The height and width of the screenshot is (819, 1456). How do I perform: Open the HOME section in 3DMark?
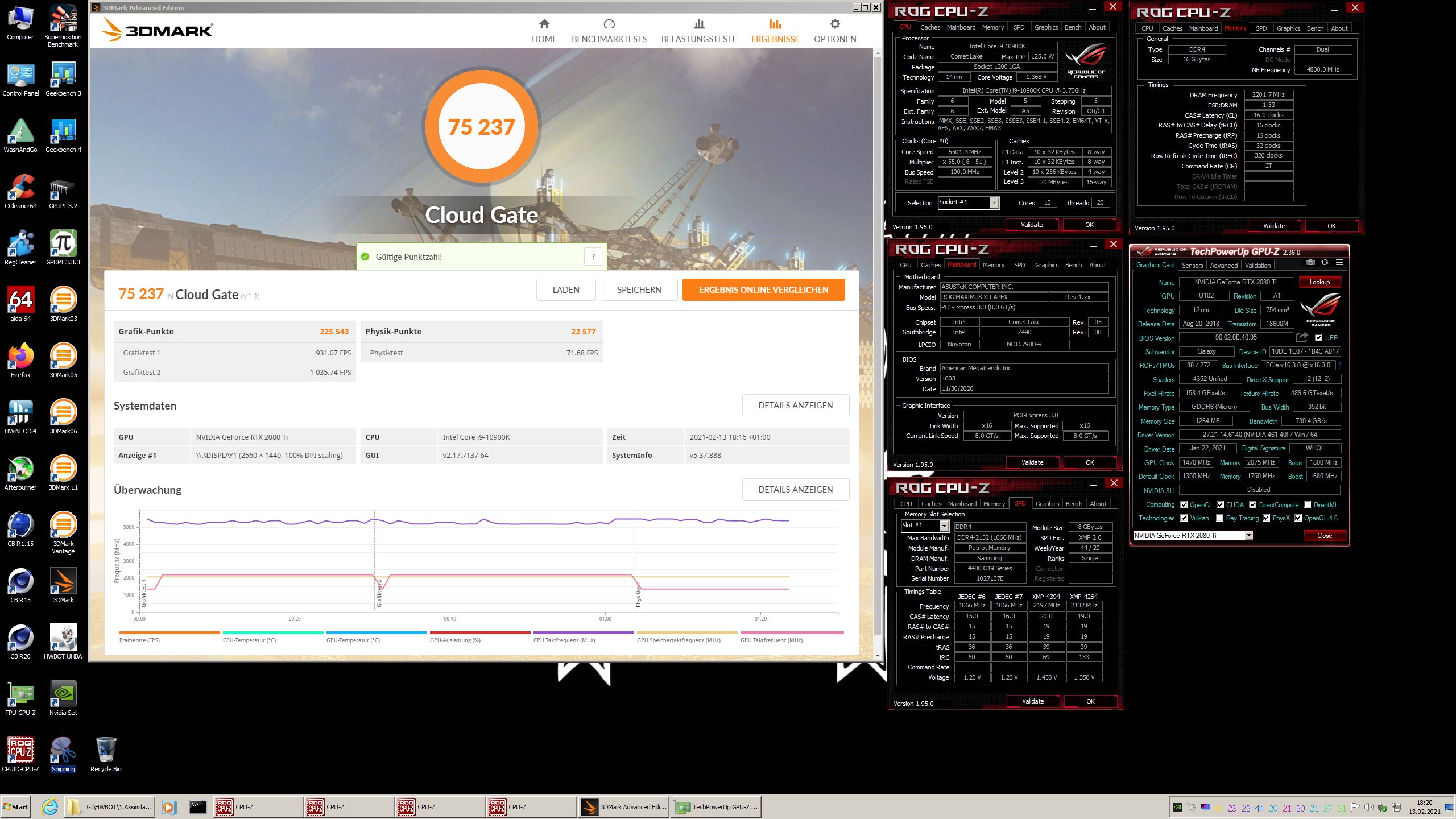[x=544, y=31]
